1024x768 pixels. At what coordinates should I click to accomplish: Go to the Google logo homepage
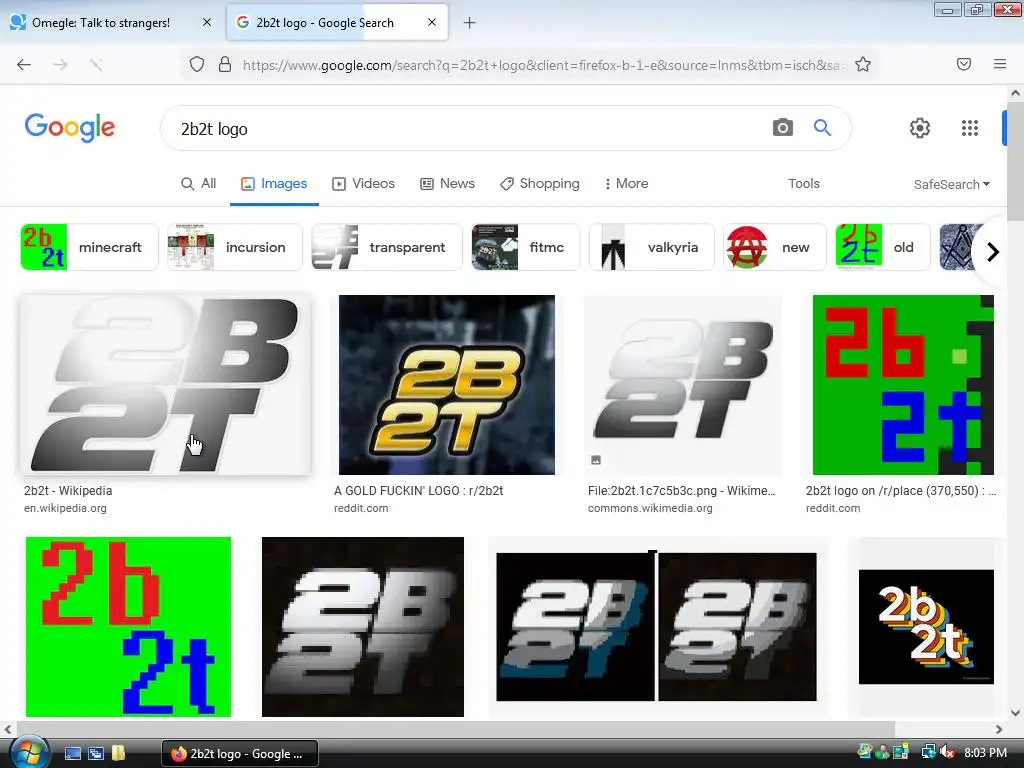pos(70,127)
